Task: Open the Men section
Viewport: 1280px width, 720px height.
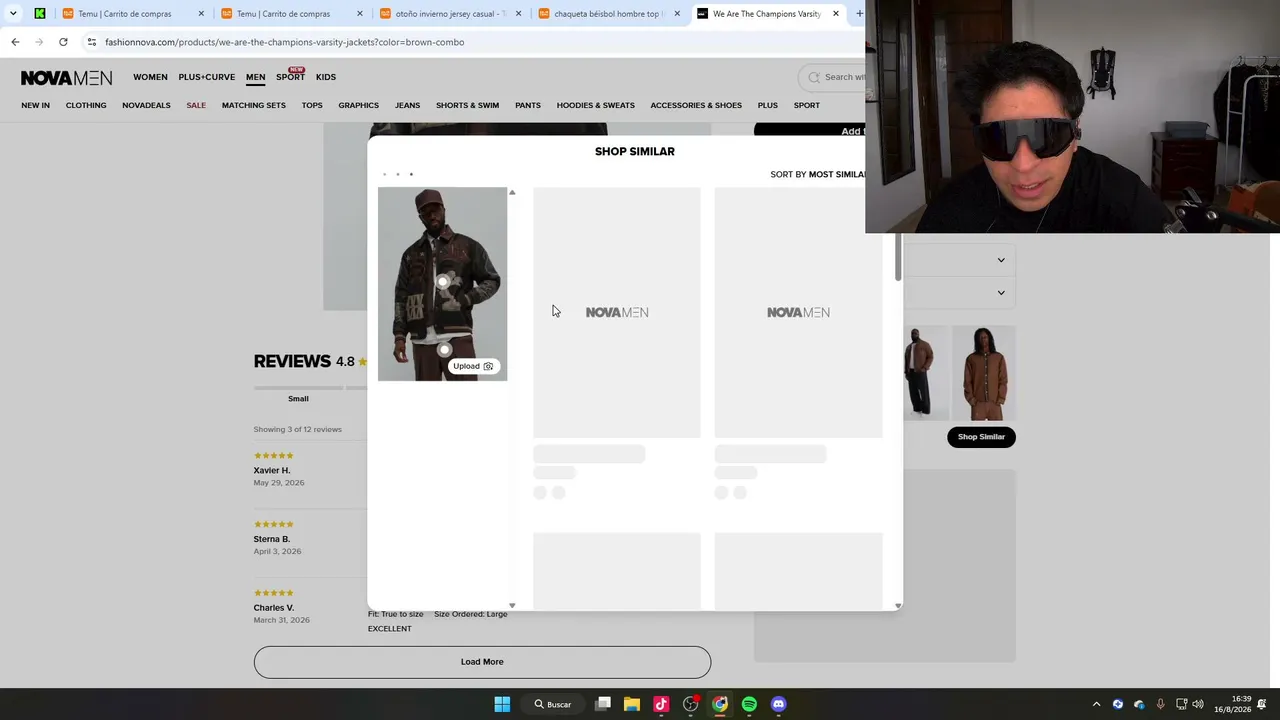Action: pos(256,77)
